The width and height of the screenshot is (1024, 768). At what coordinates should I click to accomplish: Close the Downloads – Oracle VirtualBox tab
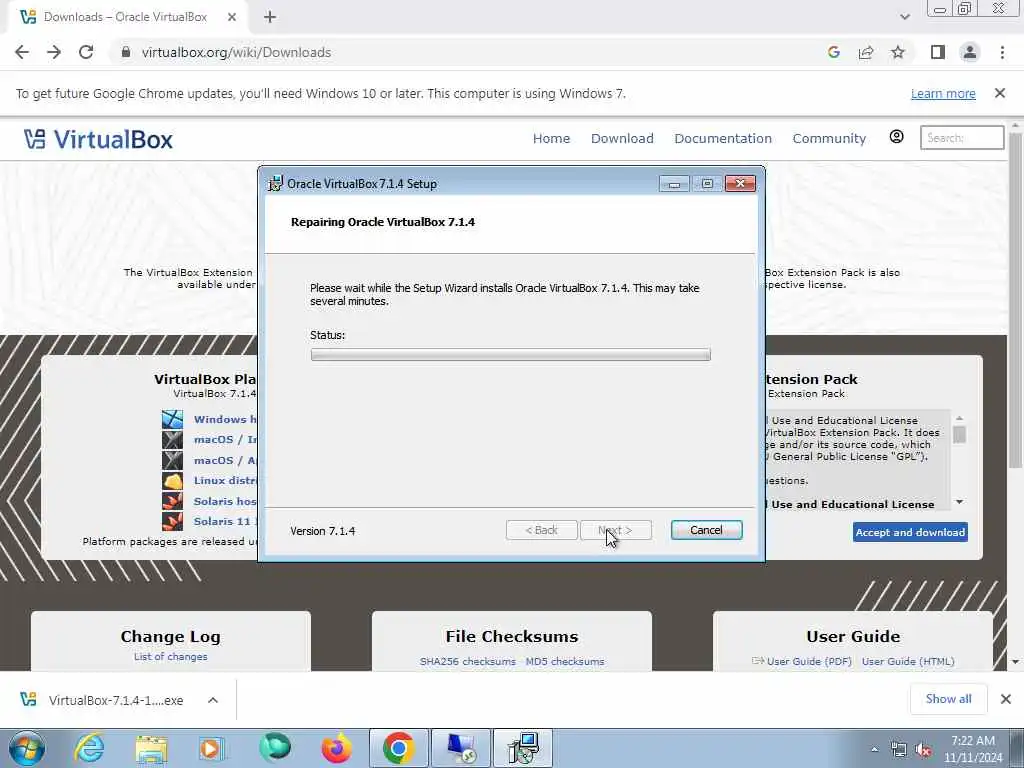click(232, 17)
